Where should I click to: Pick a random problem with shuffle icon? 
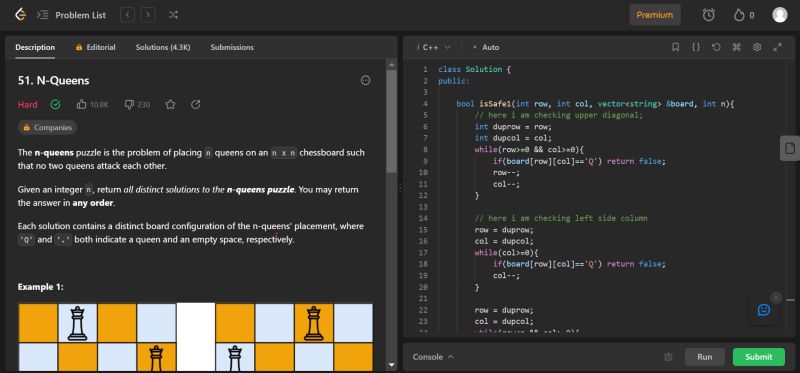pyautogui.click(x=173, y=15)
